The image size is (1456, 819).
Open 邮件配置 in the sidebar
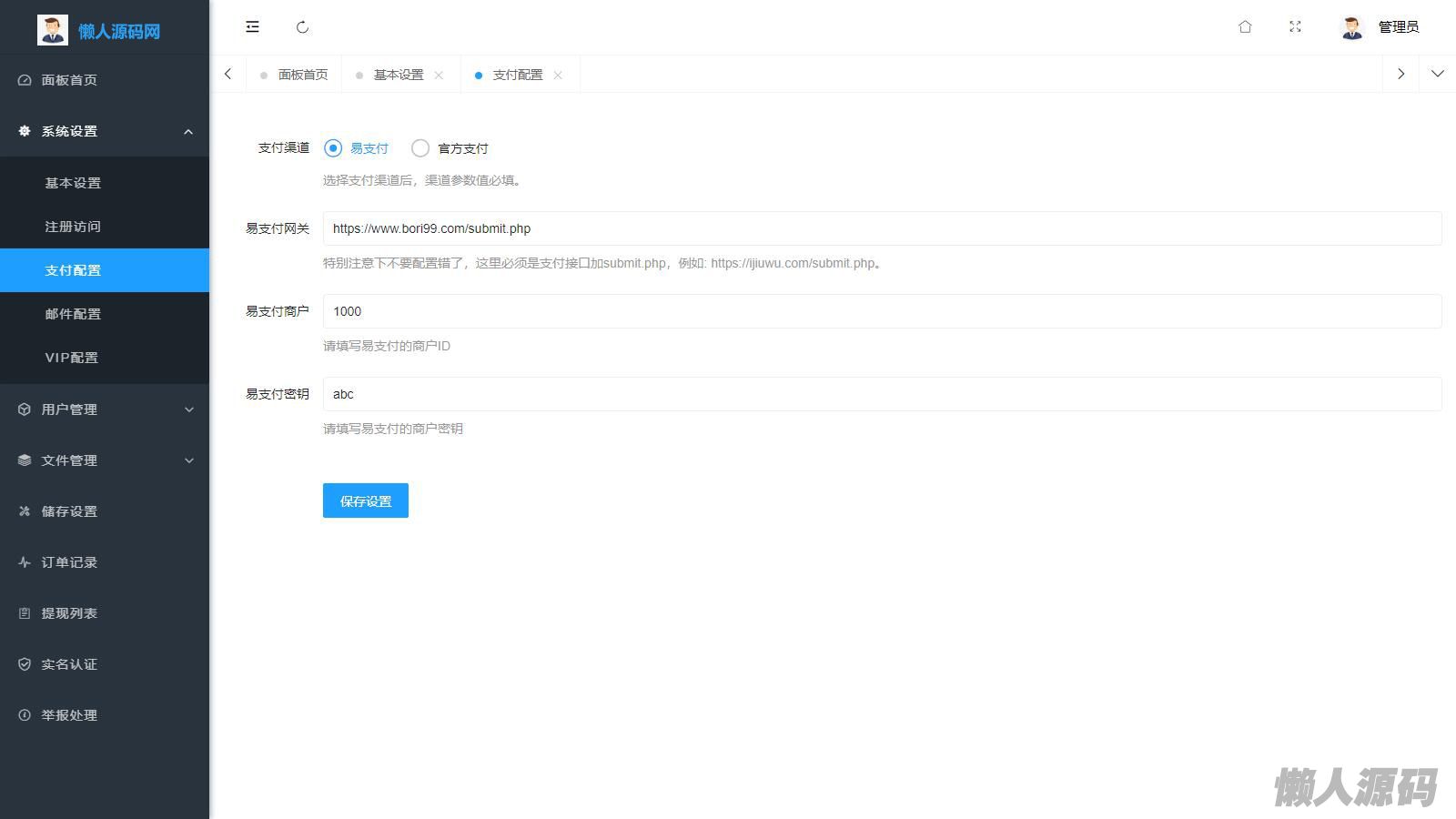click(73, 314)
